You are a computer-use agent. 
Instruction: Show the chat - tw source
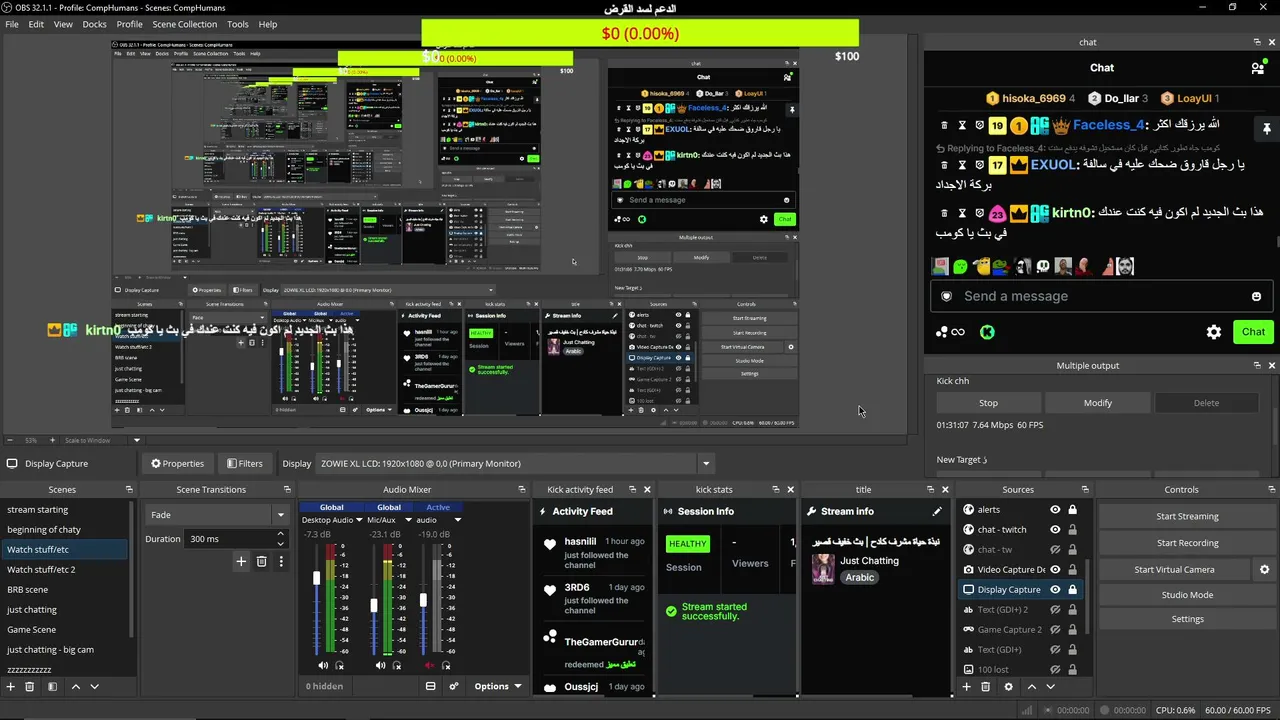[1054, 550]
